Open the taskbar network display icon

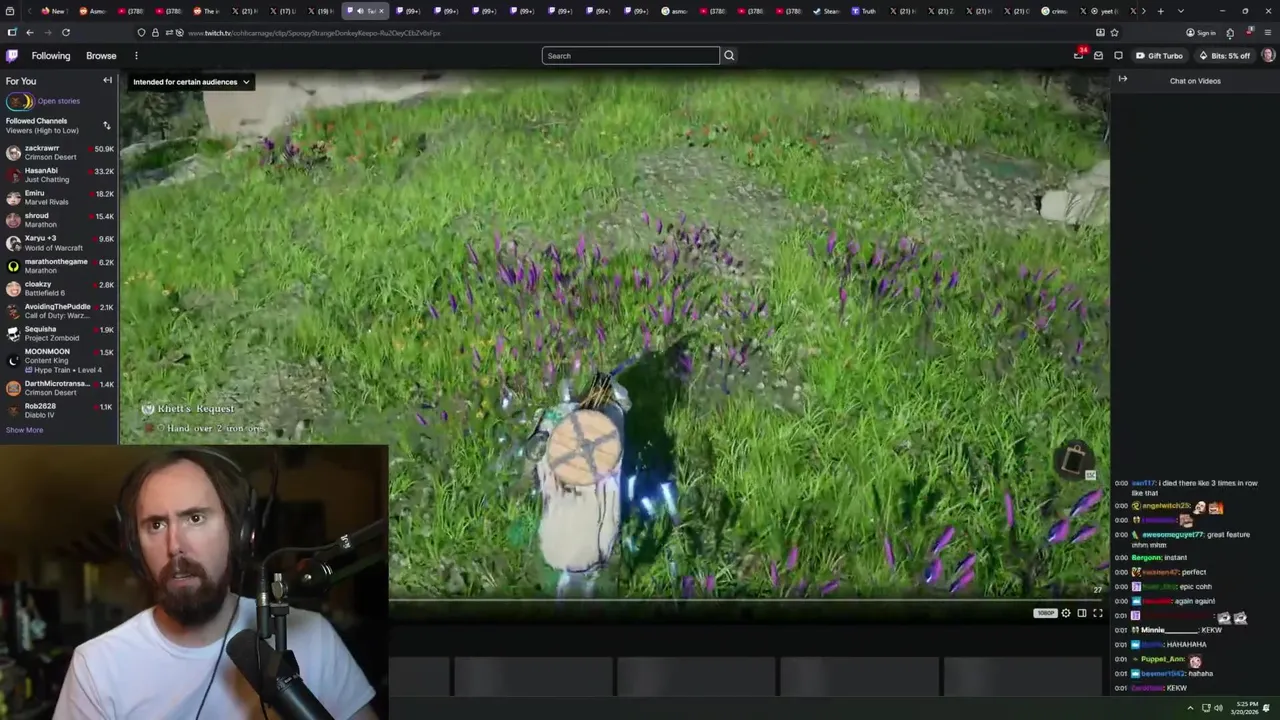[x=1205, y=708]
